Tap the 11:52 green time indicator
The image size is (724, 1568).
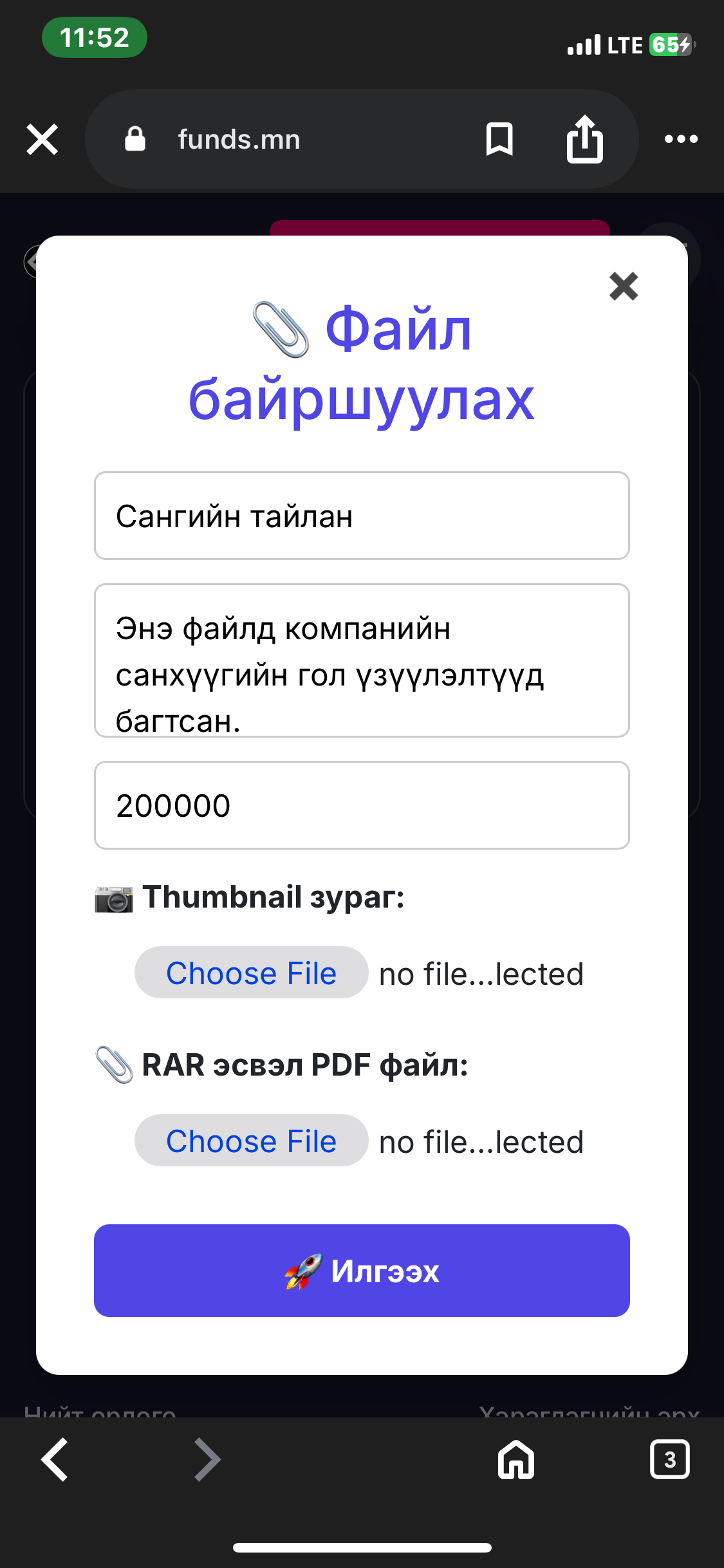pyautogui.click(x=95, y=37)
